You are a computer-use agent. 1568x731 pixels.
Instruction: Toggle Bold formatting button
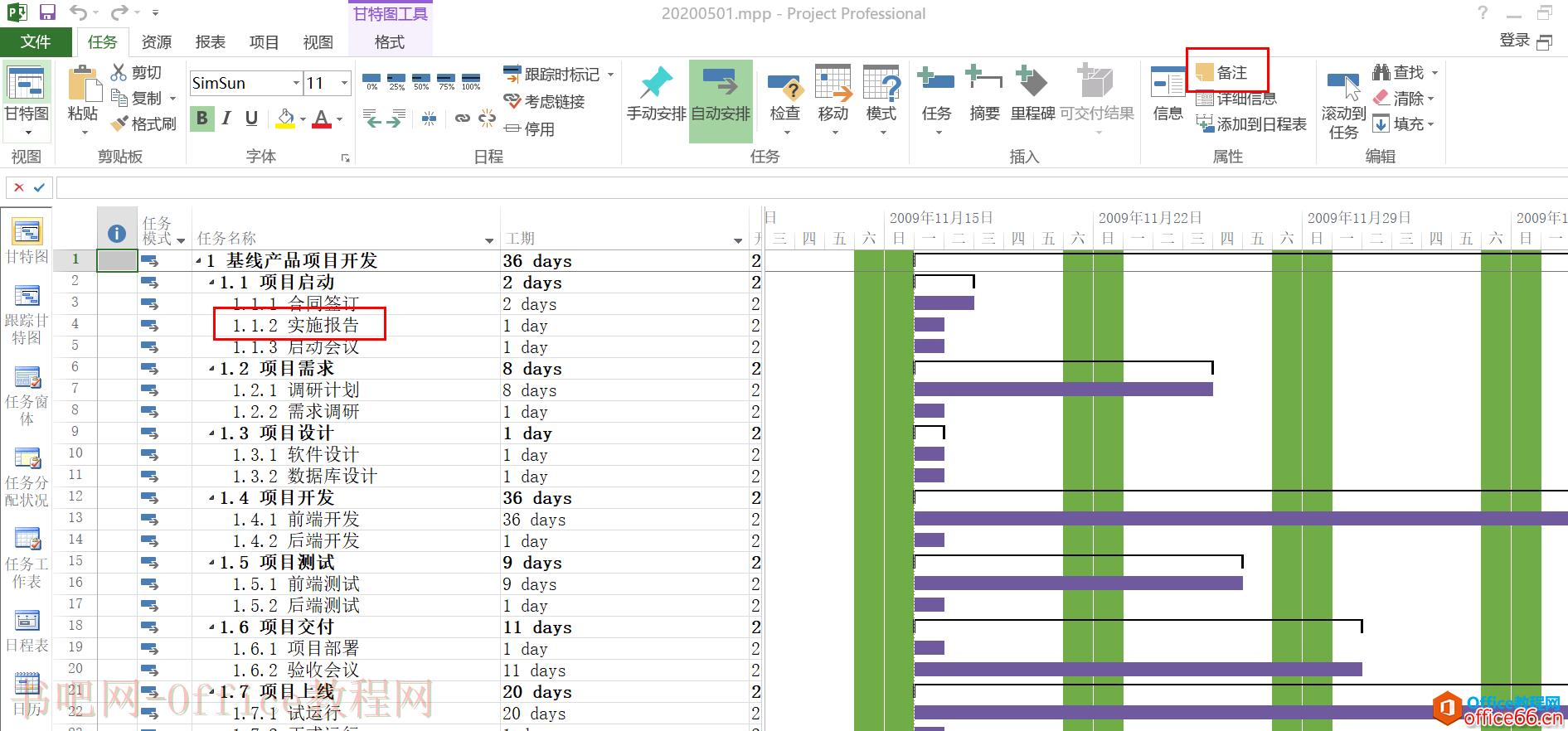[201, 119]
